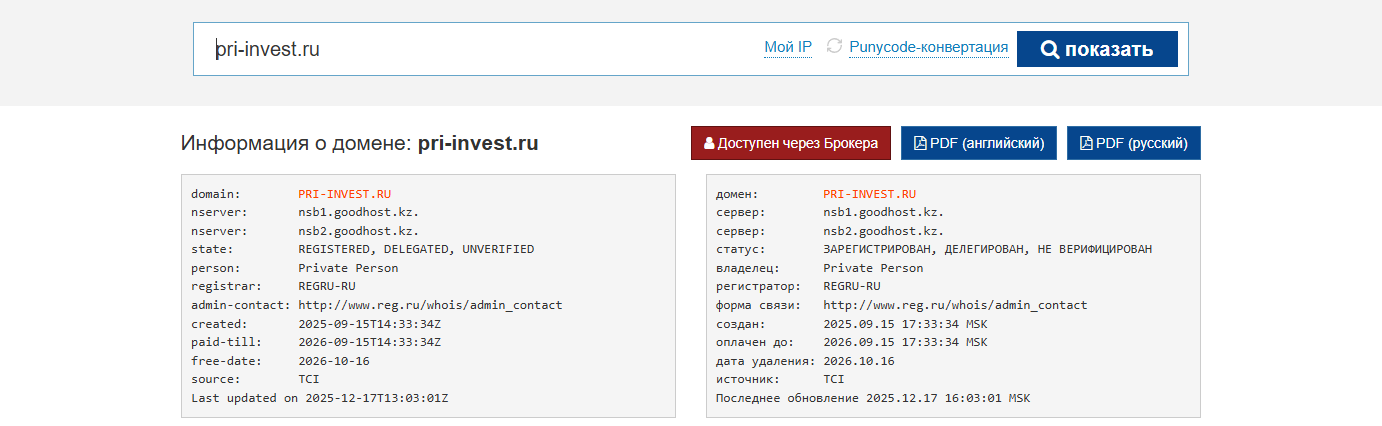The image size is (1382, 426).
Task: Click the PDF file icon for английский
Action: pos(920,143)
